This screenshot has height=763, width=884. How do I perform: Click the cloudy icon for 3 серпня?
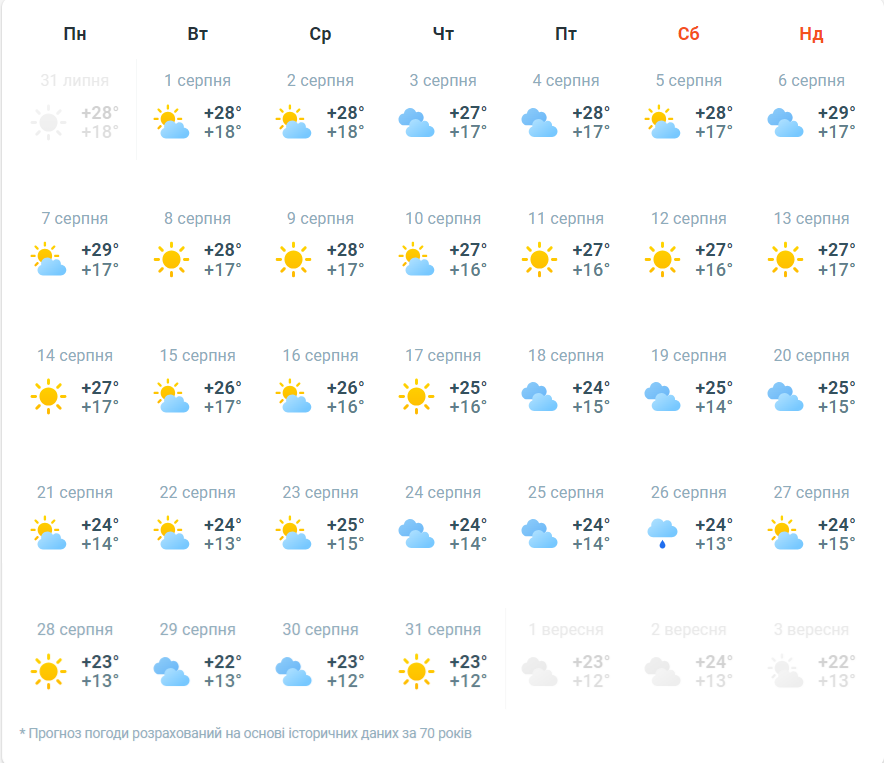click(416, 123)
